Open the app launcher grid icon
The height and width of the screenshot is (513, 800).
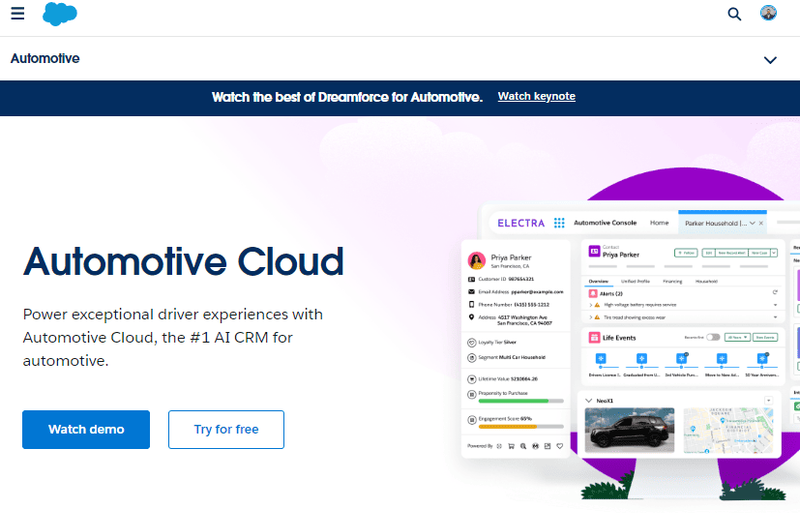click(559, 223)
